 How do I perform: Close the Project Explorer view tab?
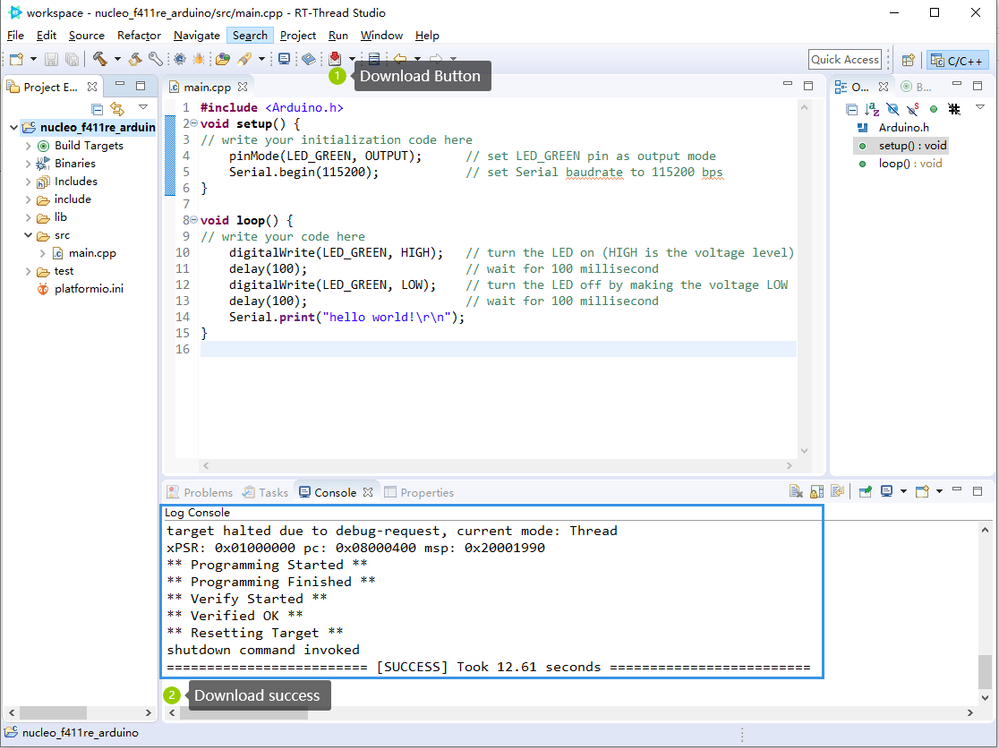click(92, 87)
